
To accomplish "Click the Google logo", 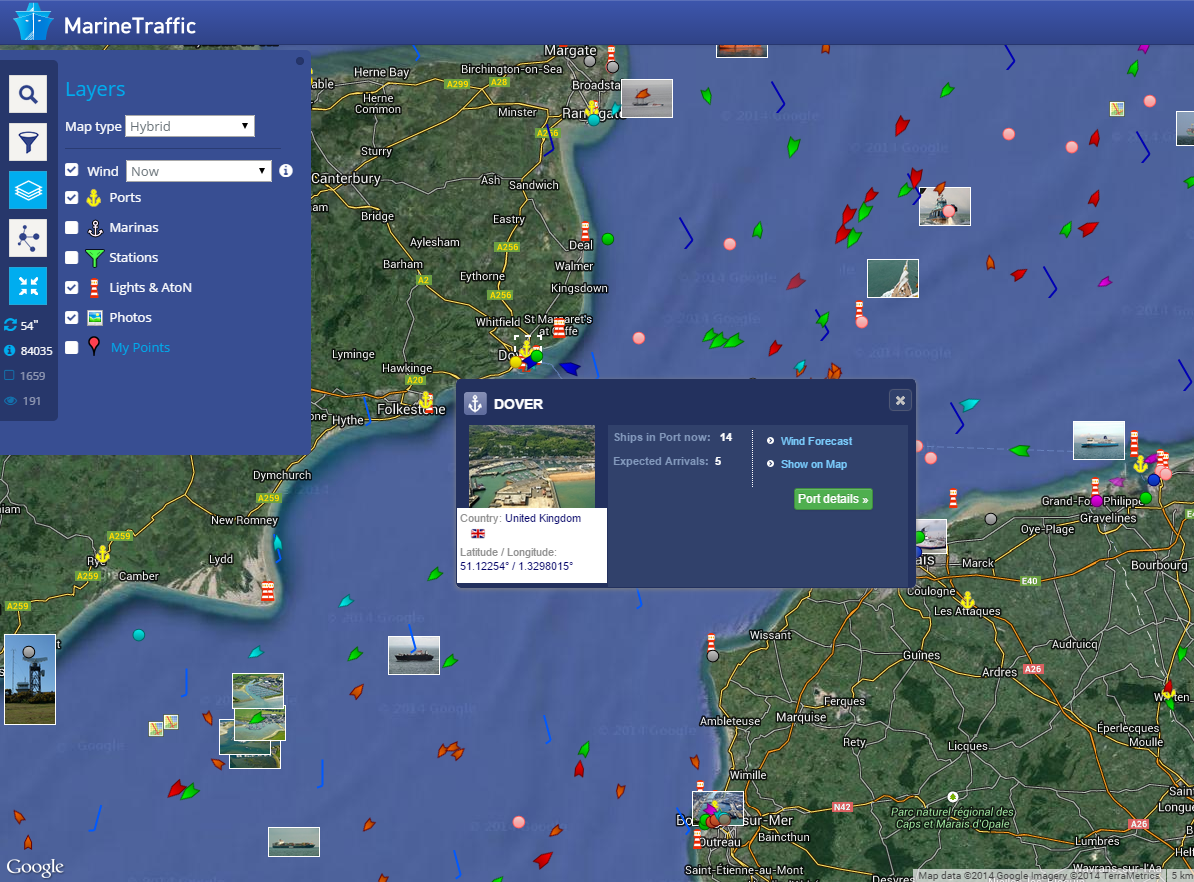I will pos(35,867).
